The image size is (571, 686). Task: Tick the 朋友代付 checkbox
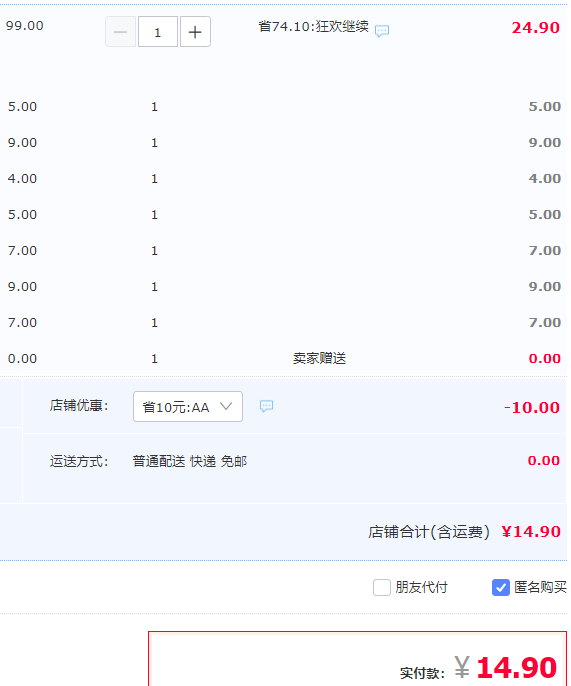(382, 587)
